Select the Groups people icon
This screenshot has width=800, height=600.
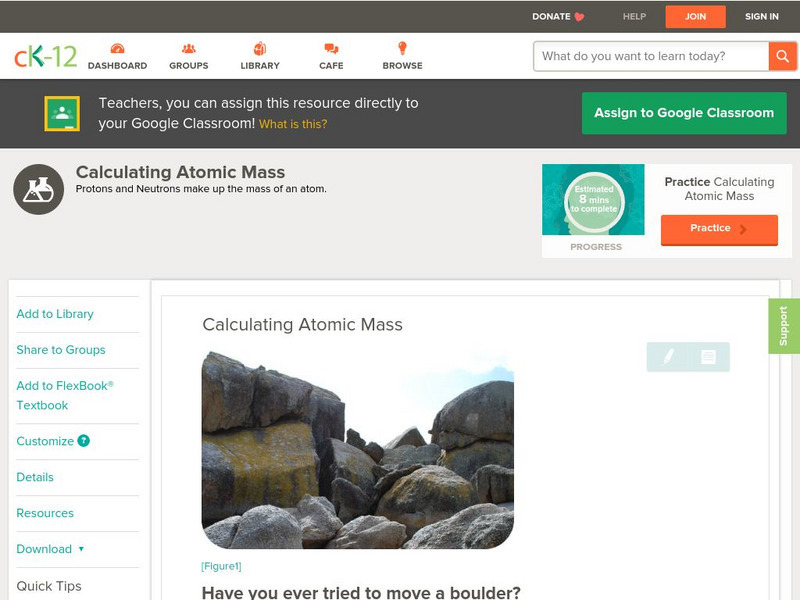tap(188, 46)
